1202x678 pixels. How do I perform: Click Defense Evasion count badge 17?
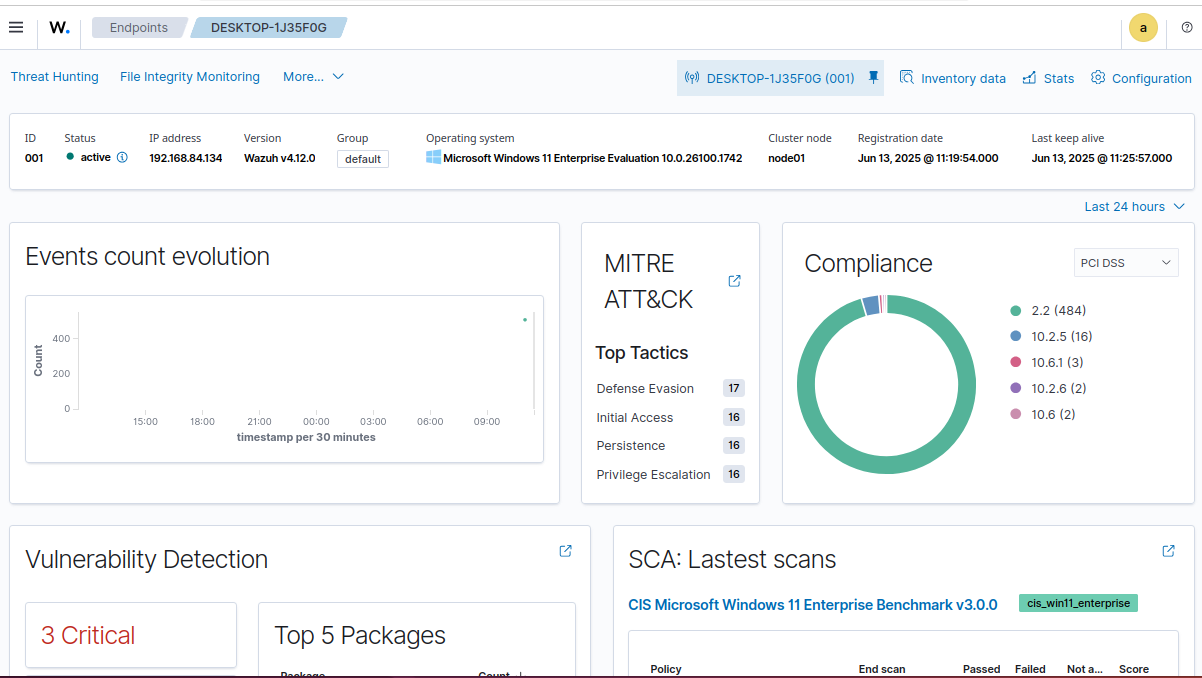pyautogui.click(x=734, y=389)
